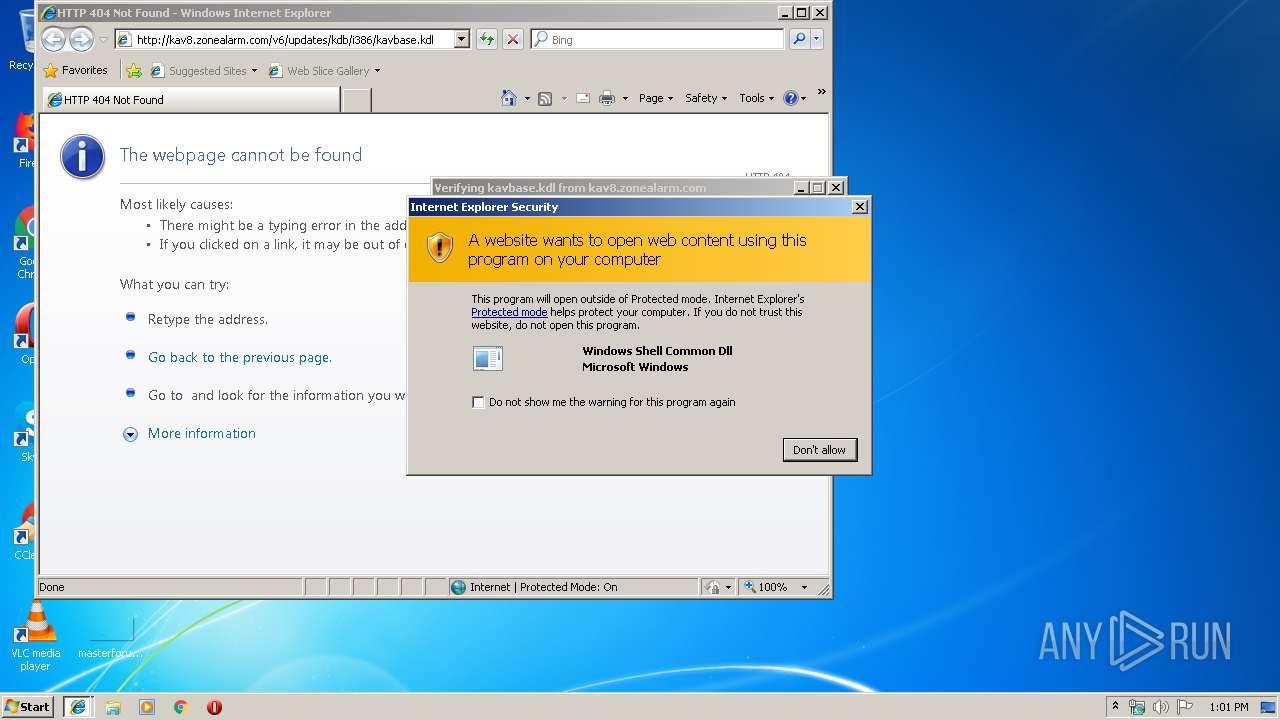1280x720 pixels.
Task: Click the address bar URL field
Action: point(284,40)
